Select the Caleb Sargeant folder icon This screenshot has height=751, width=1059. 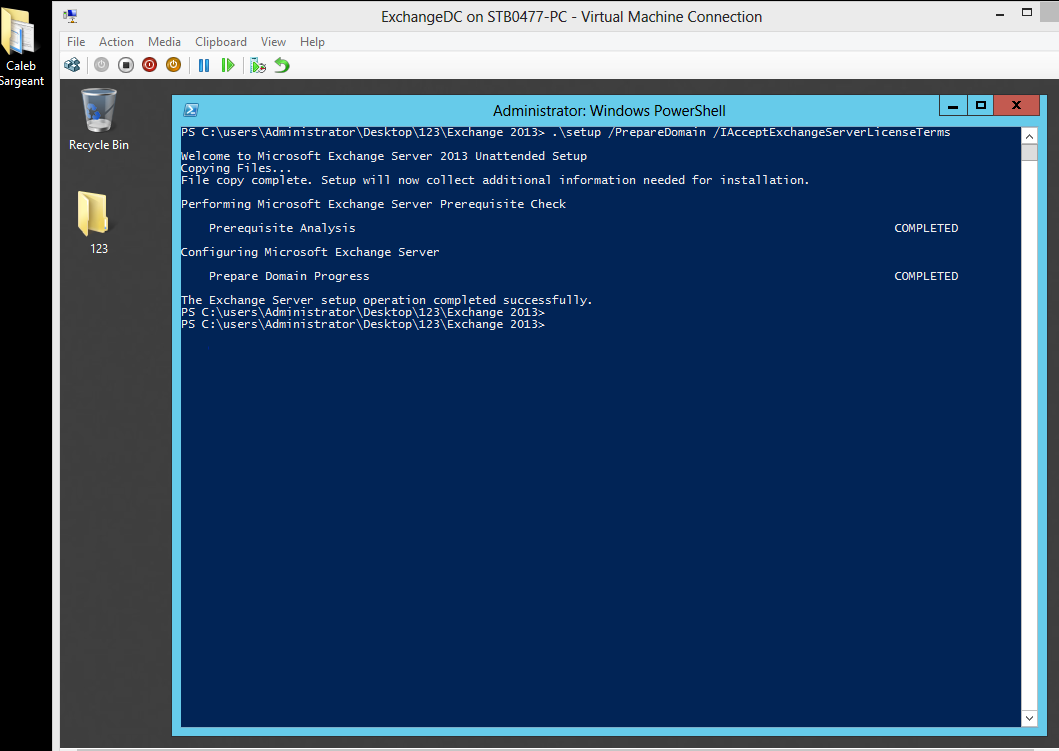pyautogui.click(x=20, y=46)
